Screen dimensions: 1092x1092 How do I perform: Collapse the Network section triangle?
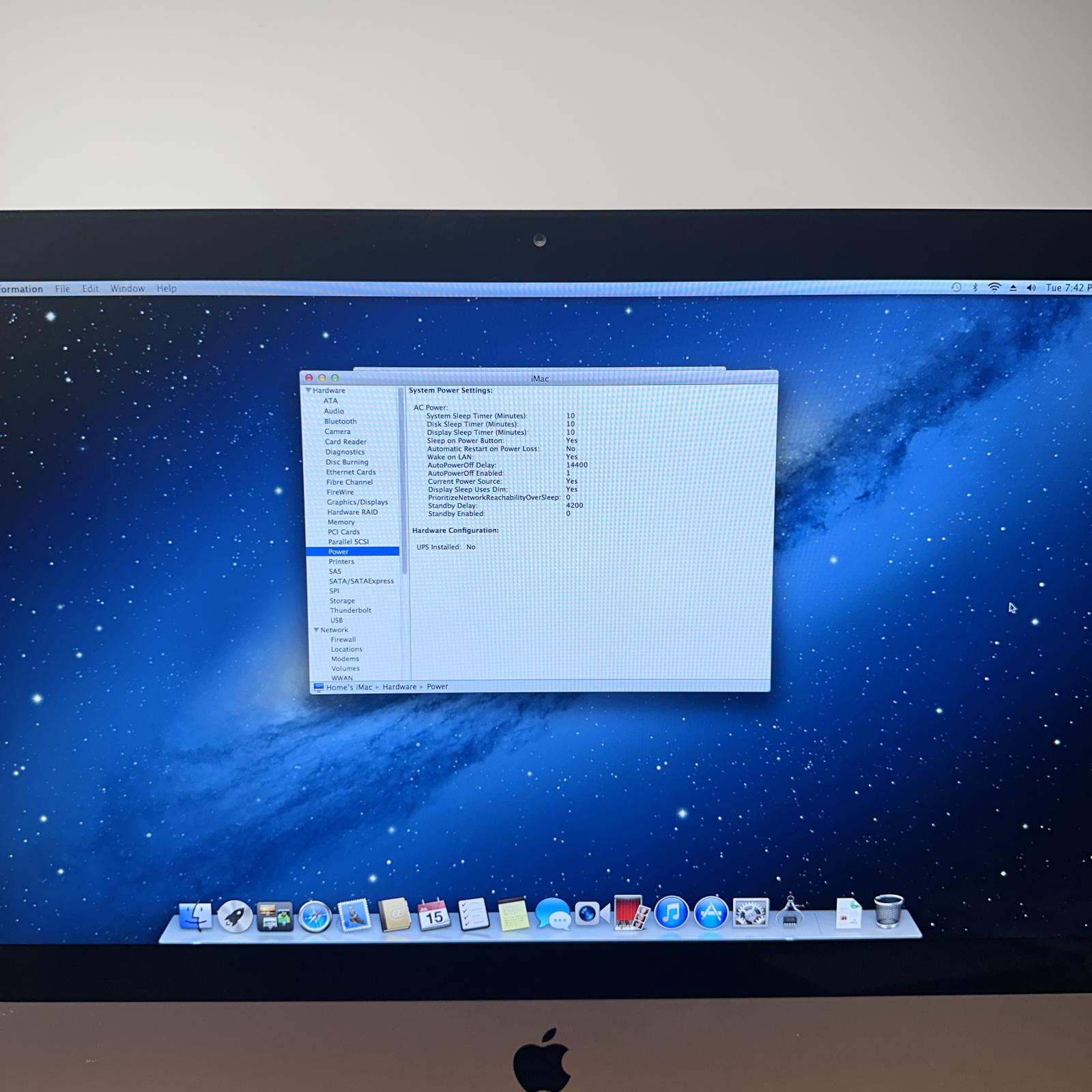pyautogui.click(x=316, y=630)
